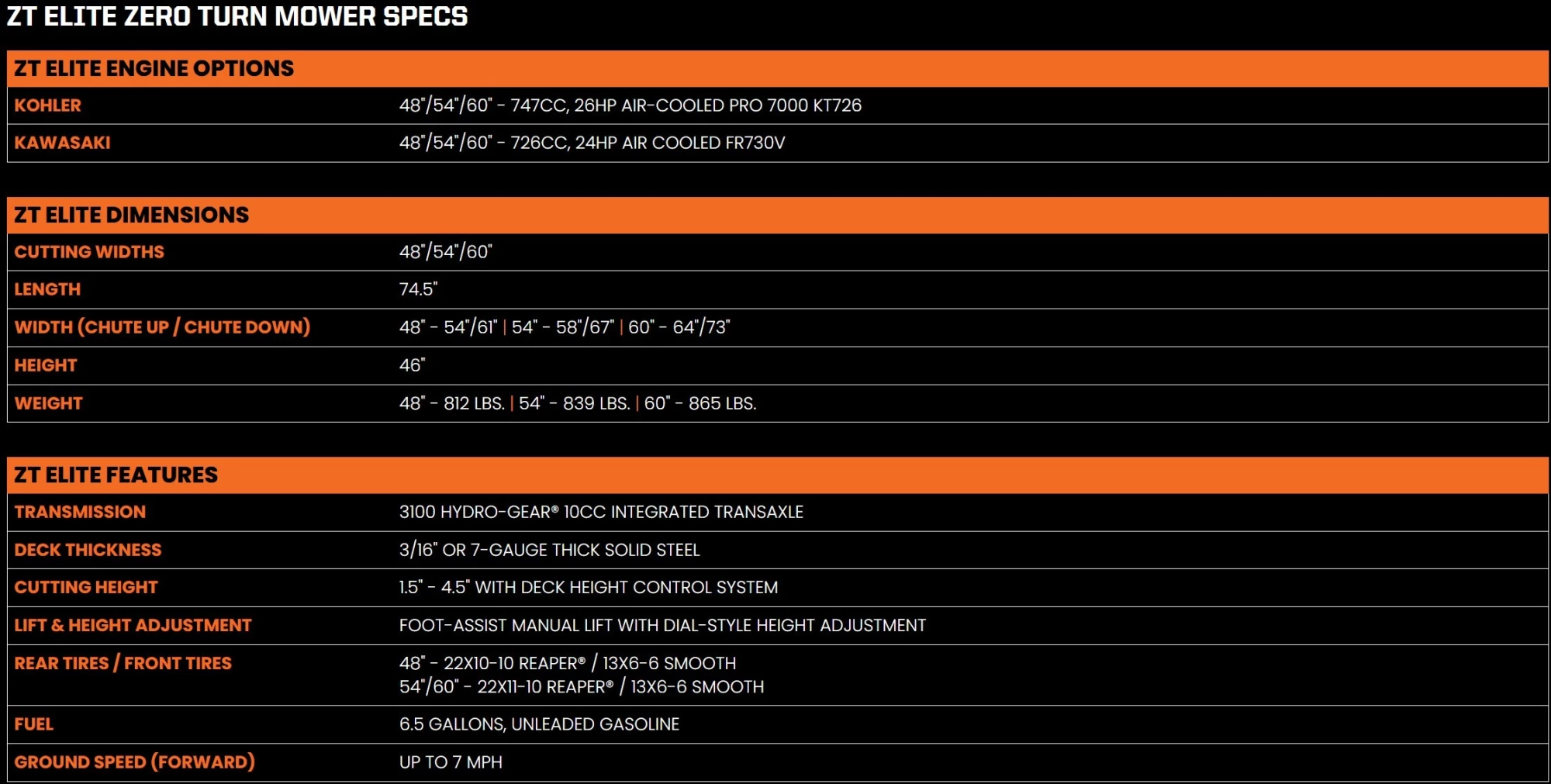Select the 1.5" - 4.5" deck height value
Viewport: 1551px width, 784px height.
pyautogui.click(x=589, y=587)
